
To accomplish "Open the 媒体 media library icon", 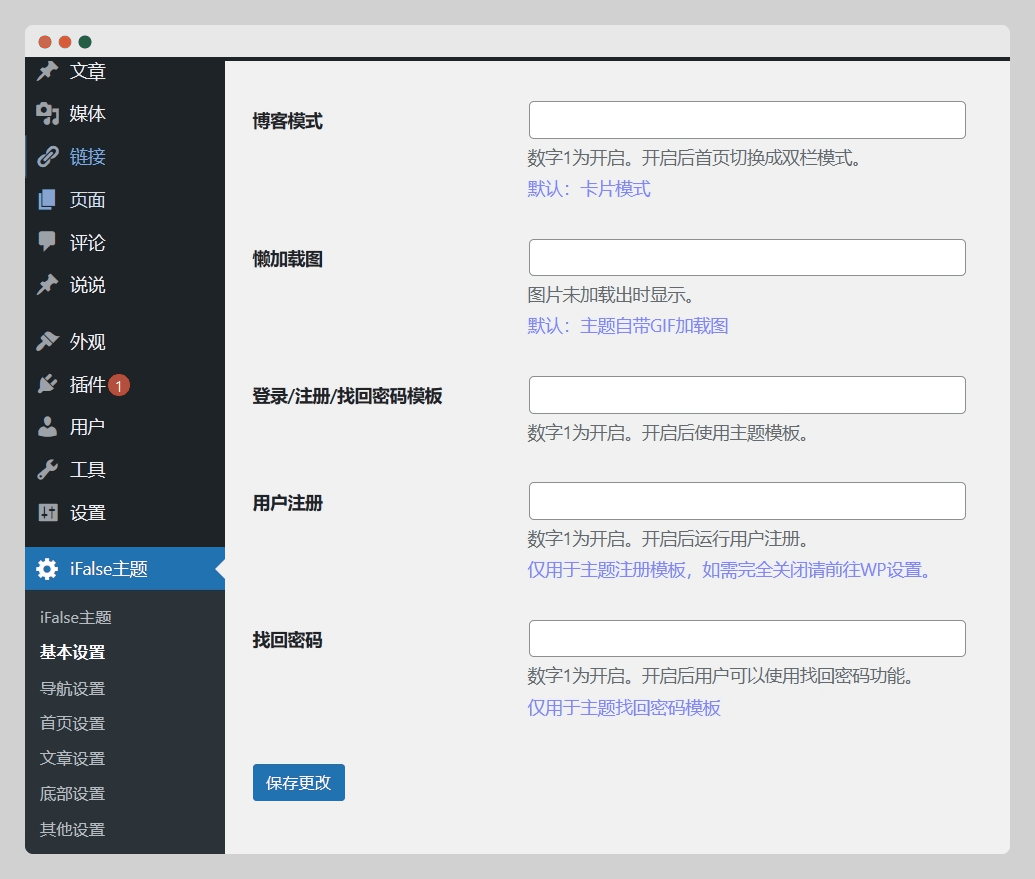I will [47, 114].
